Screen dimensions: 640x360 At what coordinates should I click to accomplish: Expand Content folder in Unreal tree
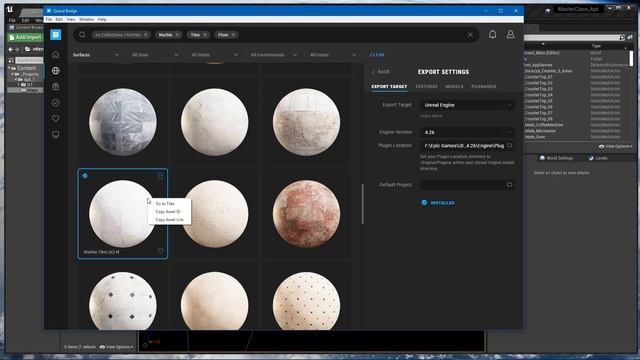[9, 68]
